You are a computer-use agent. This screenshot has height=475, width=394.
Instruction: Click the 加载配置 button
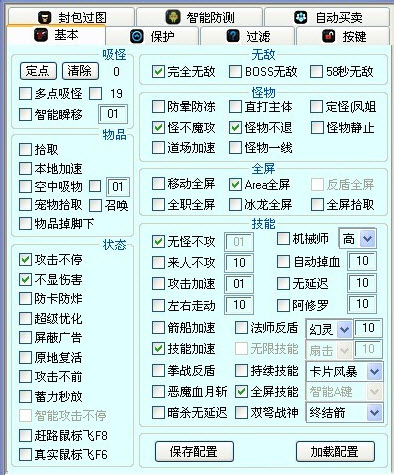[335, 452]
